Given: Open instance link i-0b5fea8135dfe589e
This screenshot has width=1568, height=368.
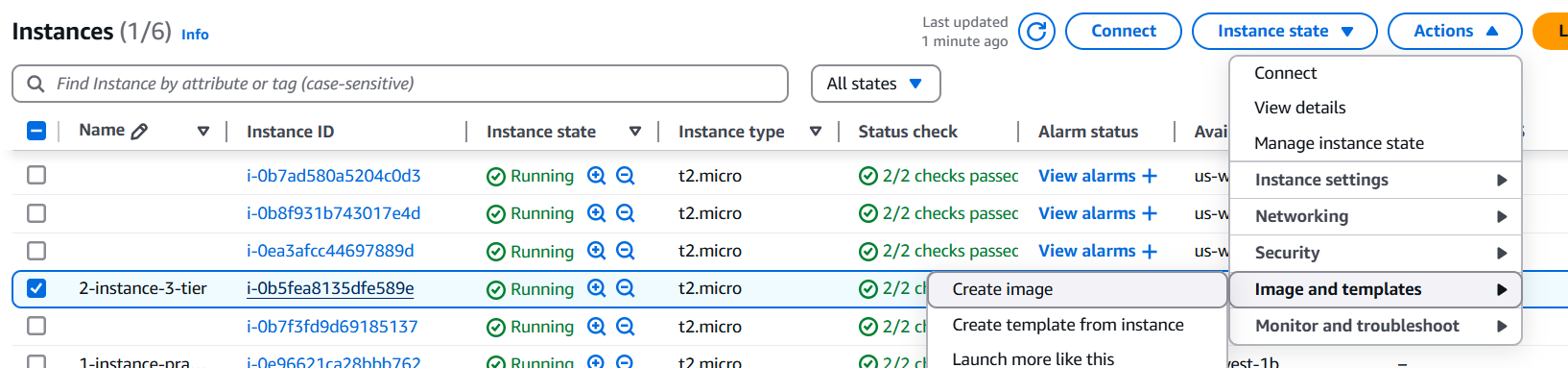Looking at the screenshot, I should pos(330,288).
